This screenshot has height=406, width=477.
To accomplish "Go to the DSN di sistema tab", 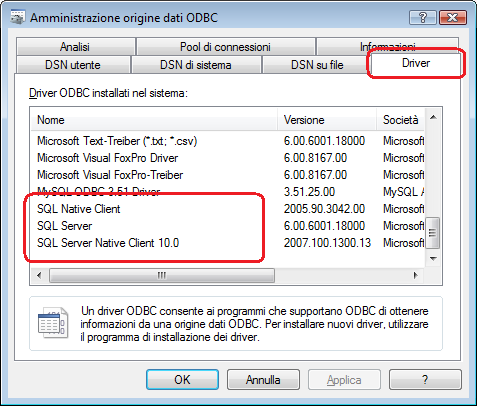I will [x=196, y=64].
